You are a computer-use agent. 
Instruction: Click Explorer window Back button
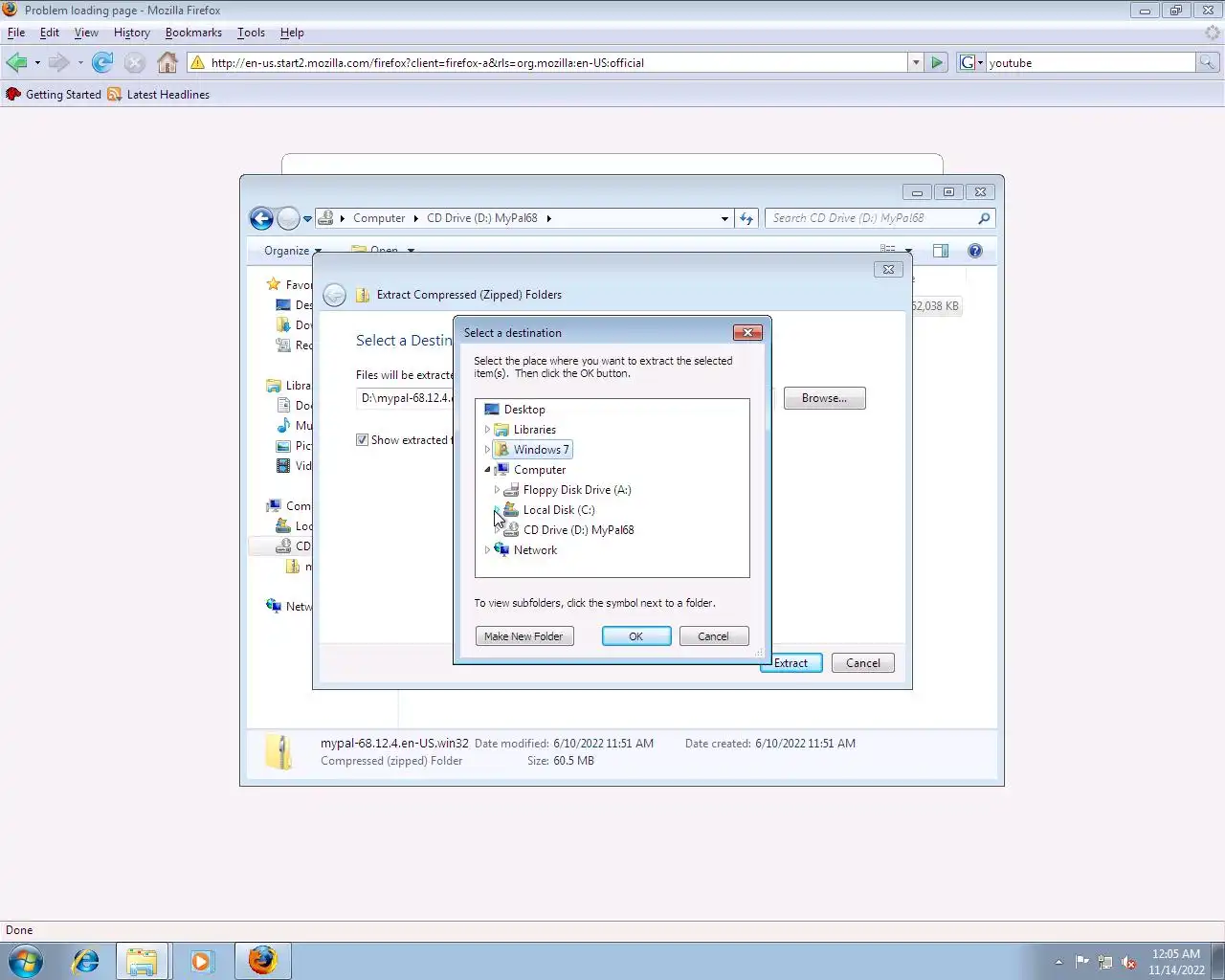[261, 218]
